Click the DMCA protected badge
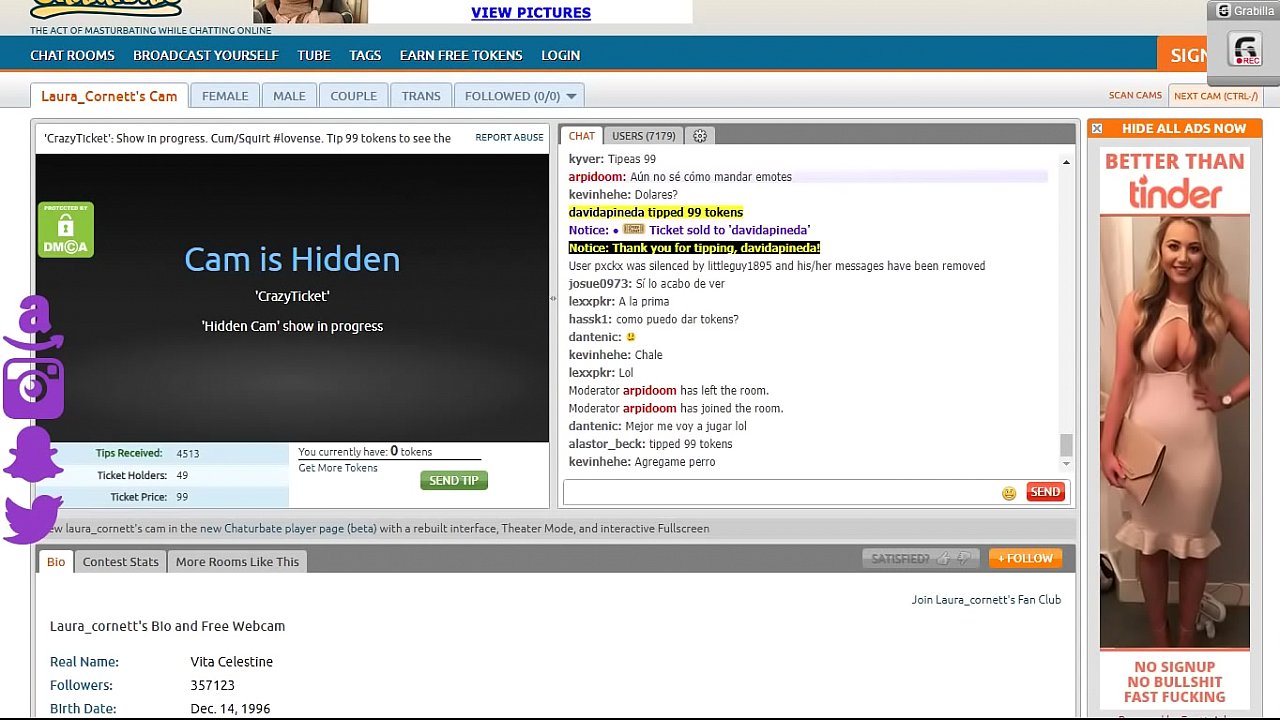Screen dimensions: 1280x720 (66, 230)
